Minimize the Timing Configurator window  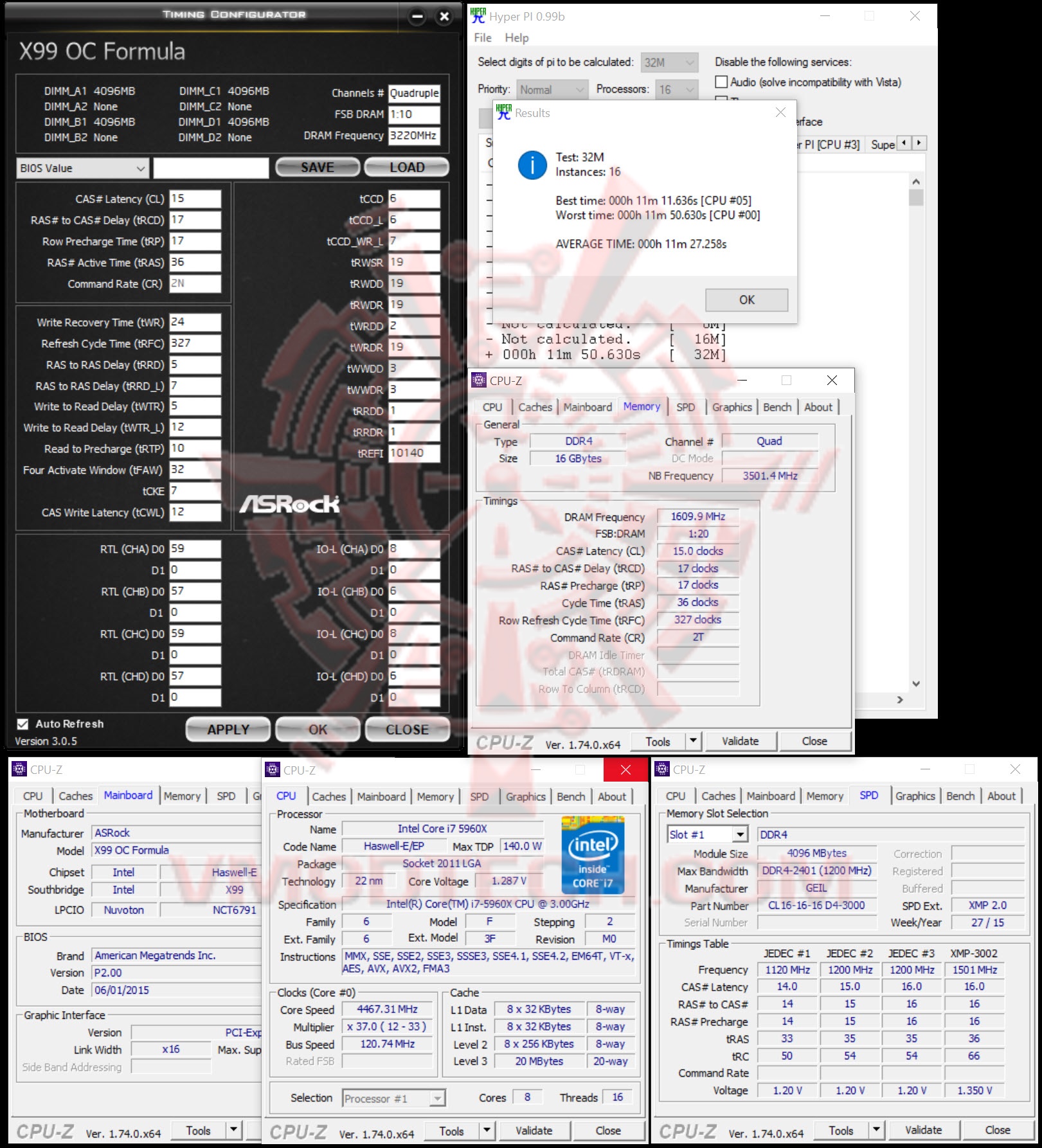[x=417, y=17]
